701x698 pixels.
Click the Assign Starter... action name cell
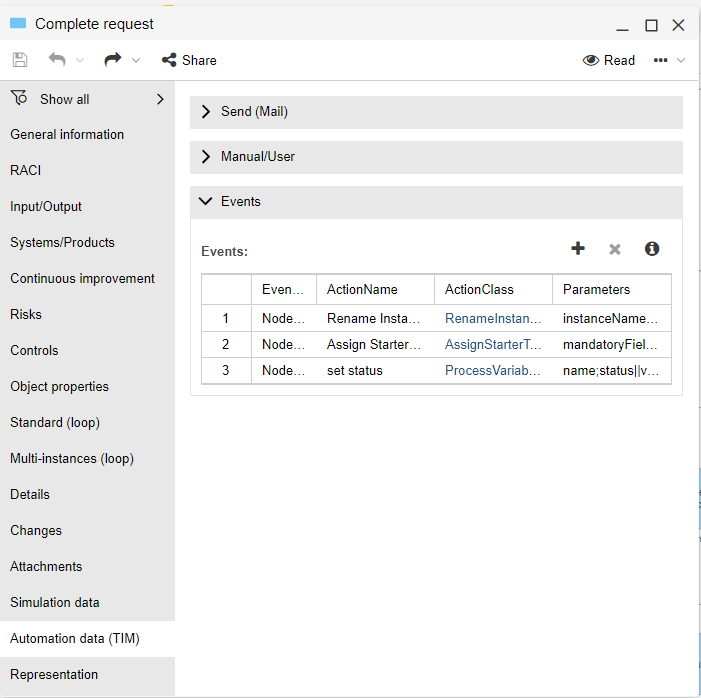point(376,344)
